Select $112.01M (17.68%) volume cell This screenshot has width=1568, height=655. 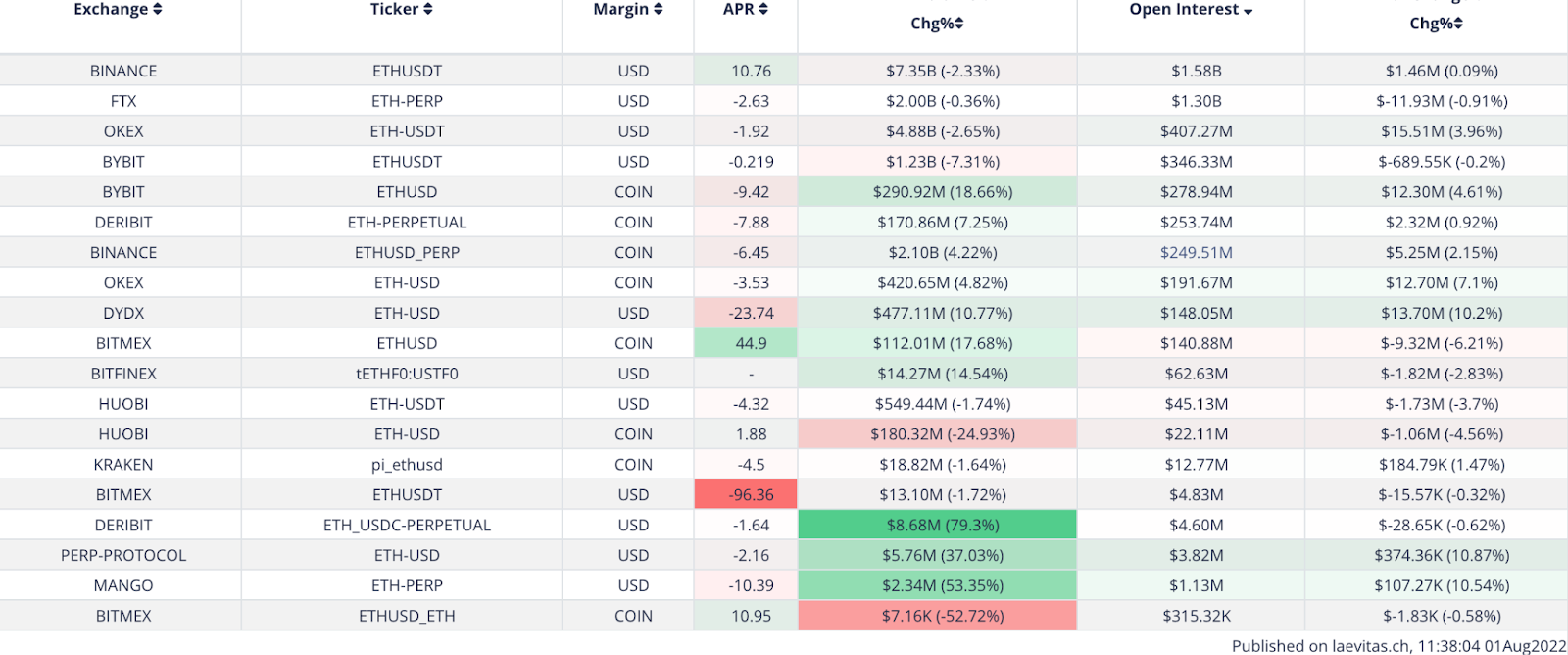(937, 344)
